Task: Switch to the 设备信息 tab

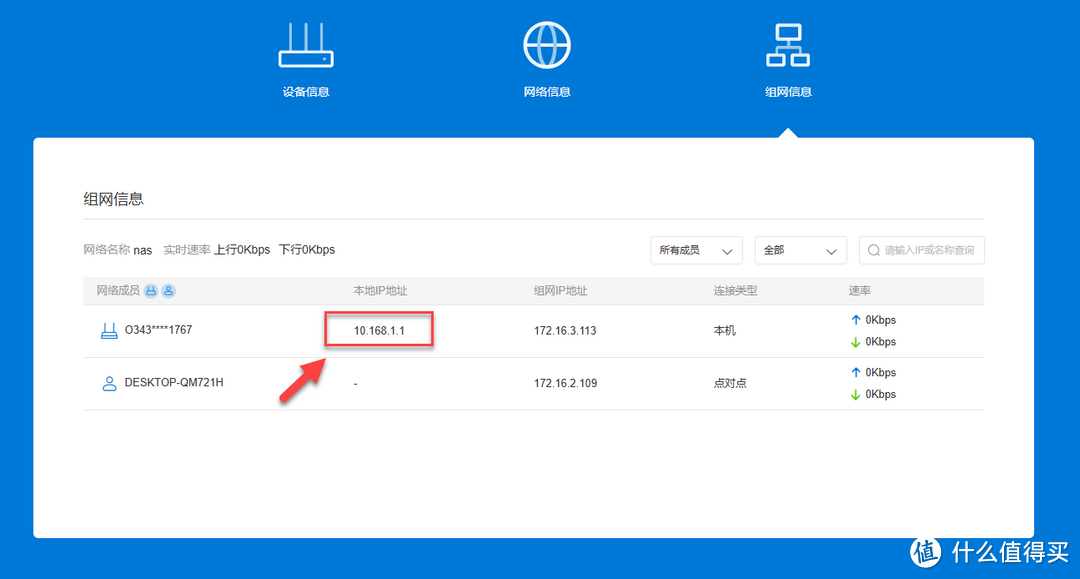Action: pos(305,92)
